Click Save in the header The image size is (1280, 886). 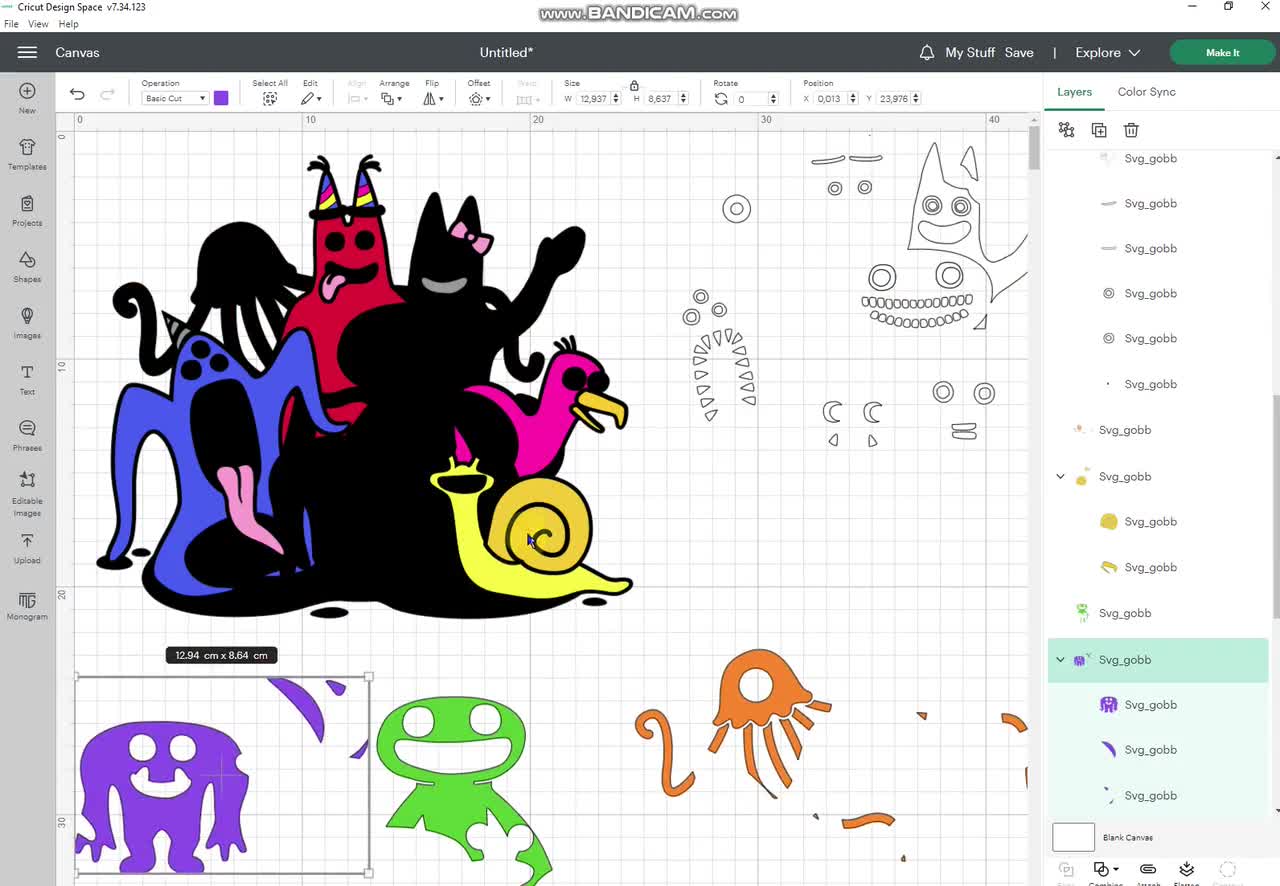click(1019, 52)
